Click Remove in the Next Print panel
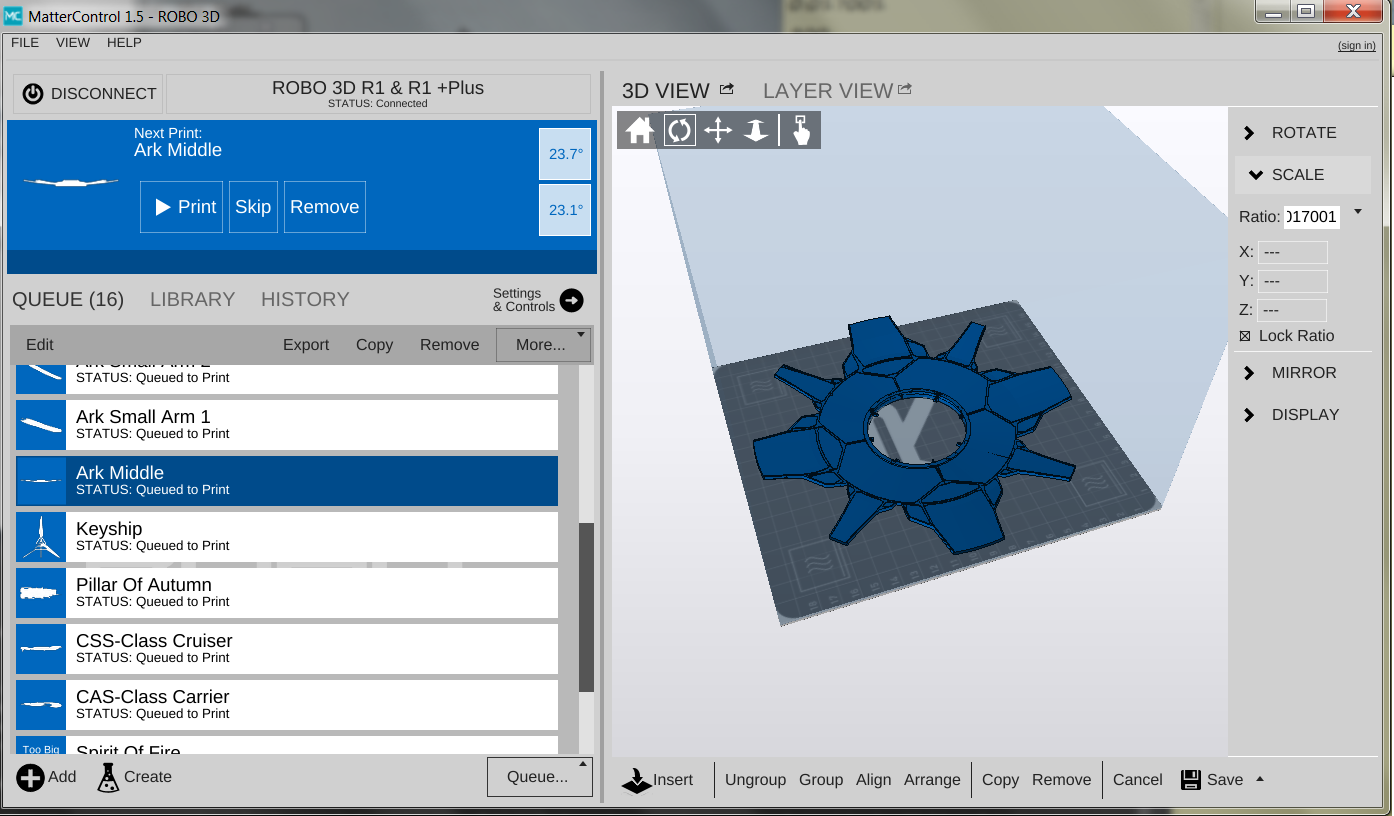 (325, 207)
